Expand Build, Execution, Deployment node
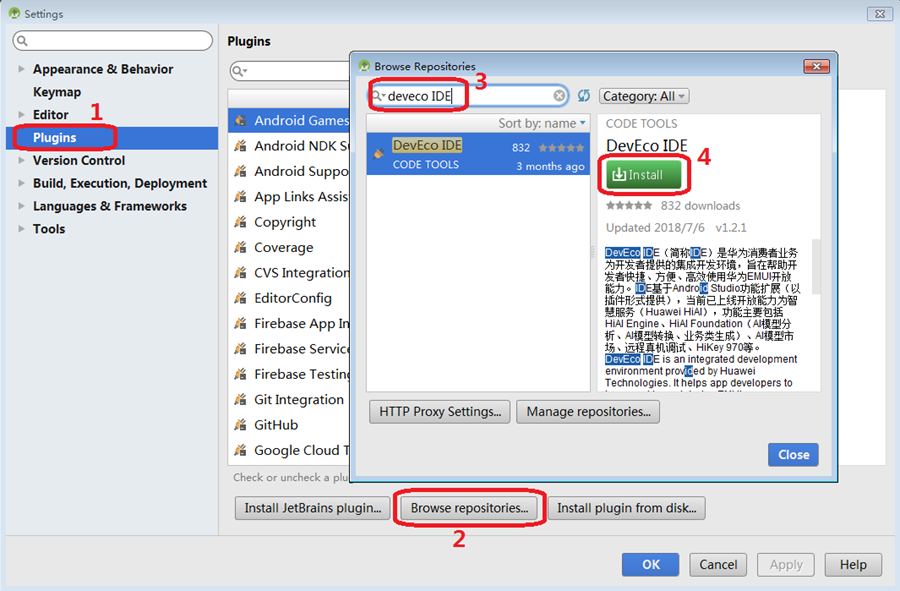The image size is (900, 591). click(22, 183)
